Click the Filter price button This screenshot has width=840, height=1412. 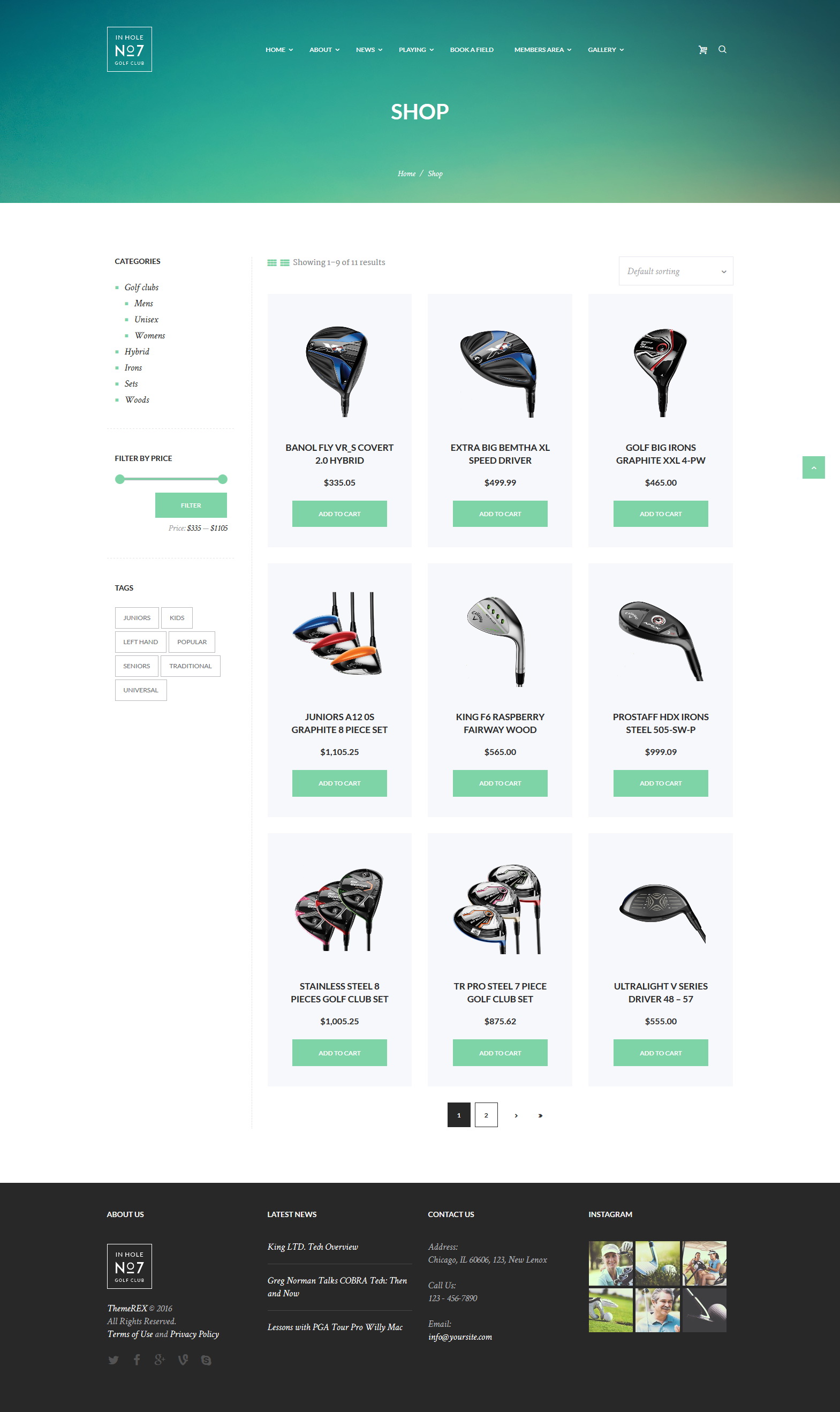[191, 505]
